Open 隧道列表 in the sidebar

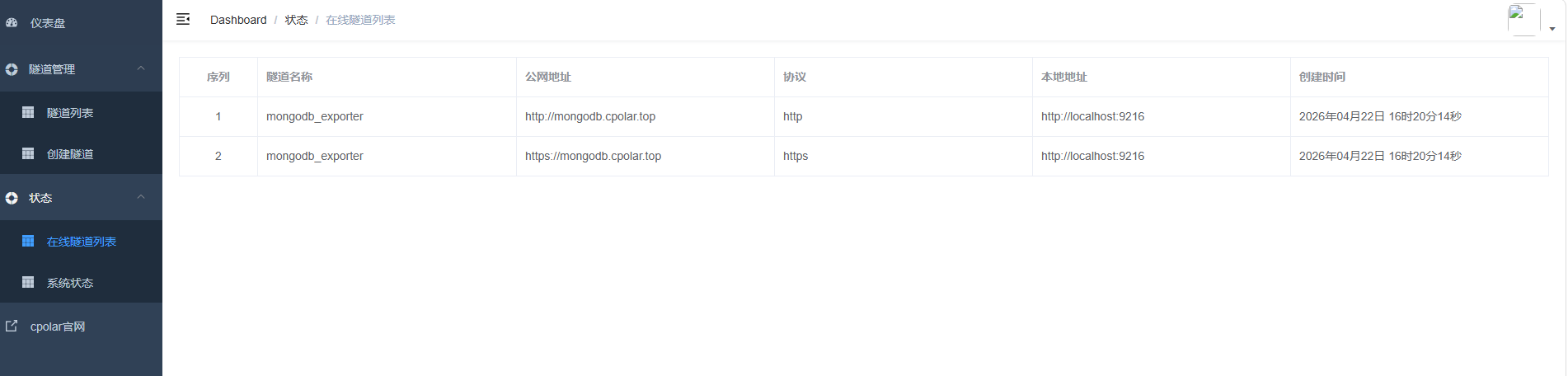[x=70, y=113]
